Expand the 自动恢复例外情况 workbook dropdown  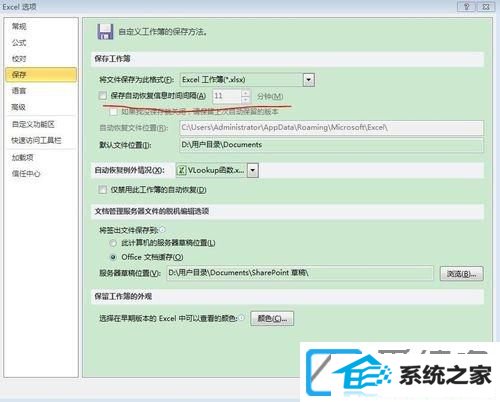point(253,170)
